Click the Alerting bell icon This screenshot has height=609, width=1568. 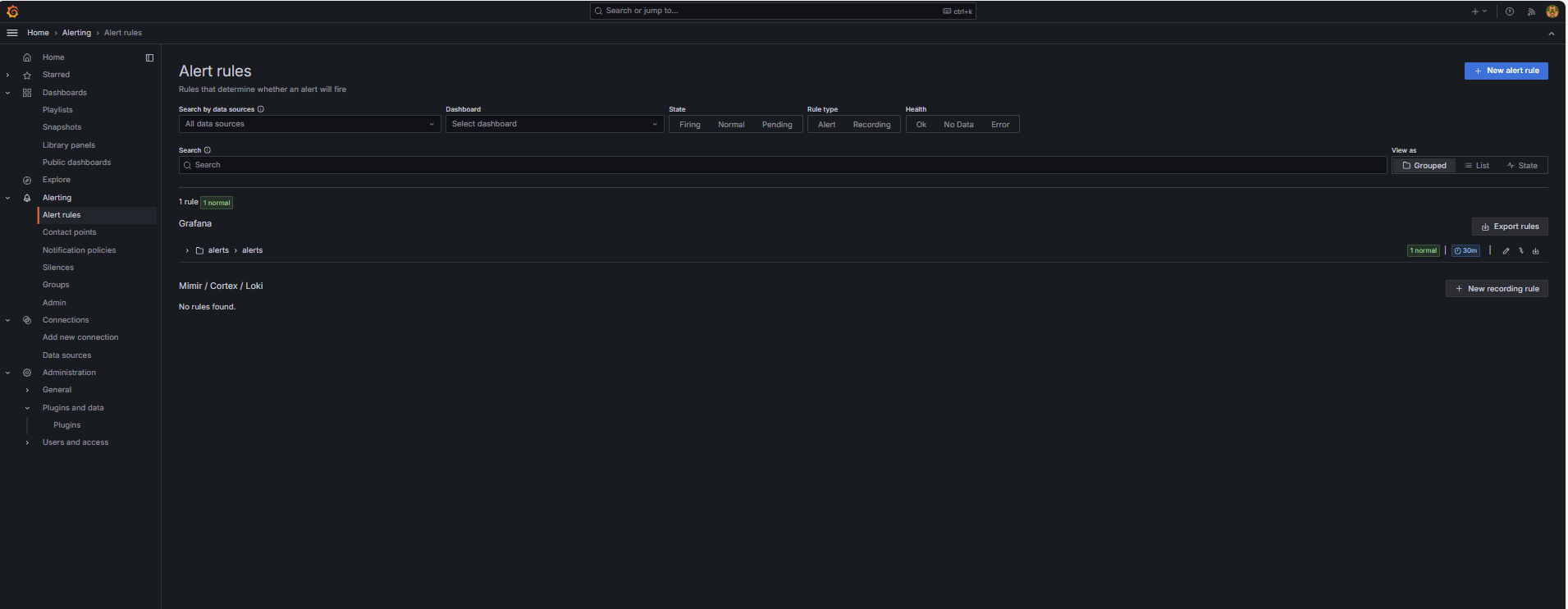(27, 198)
